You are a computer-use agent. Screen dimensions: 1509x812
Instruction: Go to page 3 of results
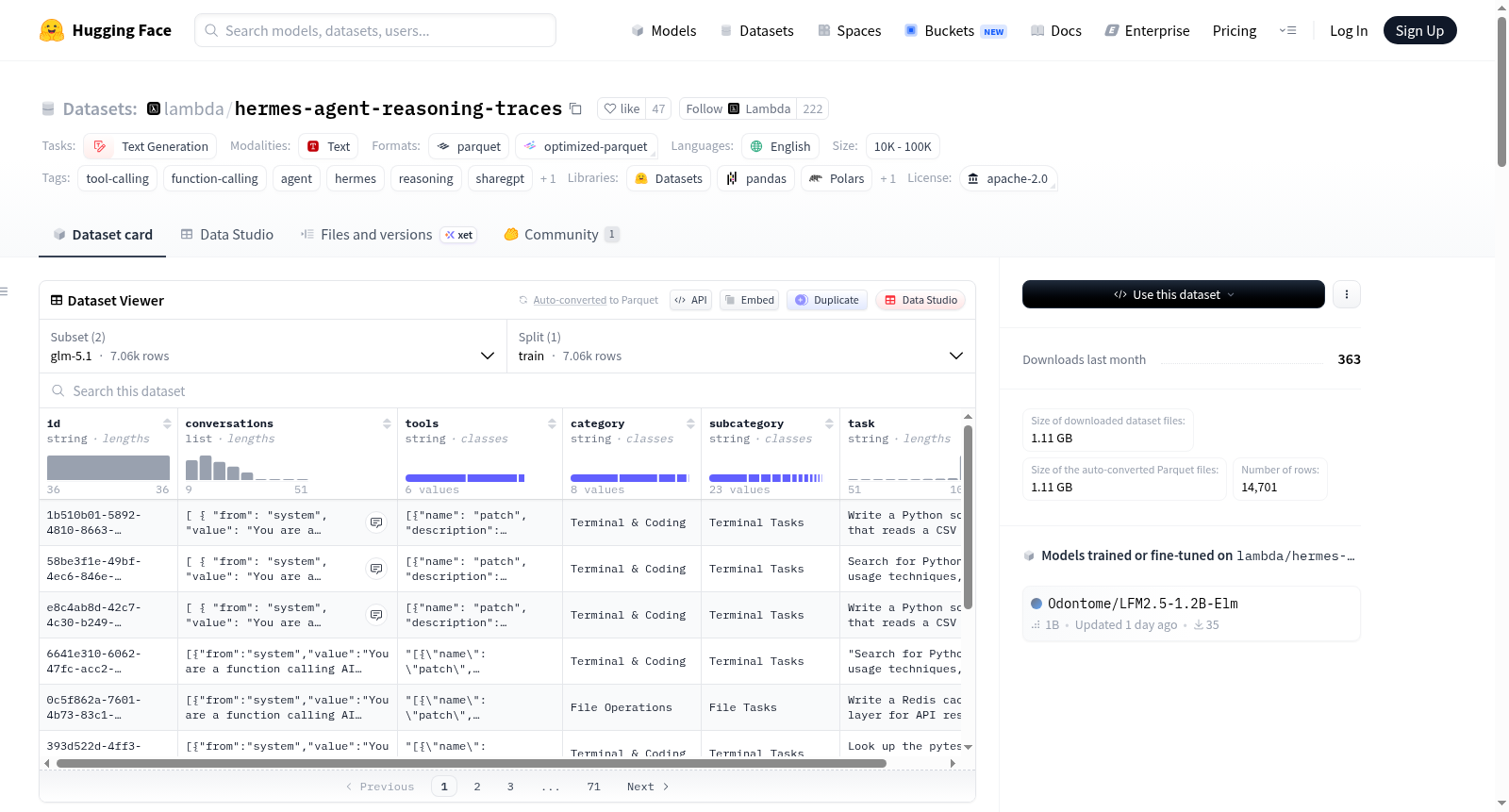pyautogui.click(x=510, y=787)
